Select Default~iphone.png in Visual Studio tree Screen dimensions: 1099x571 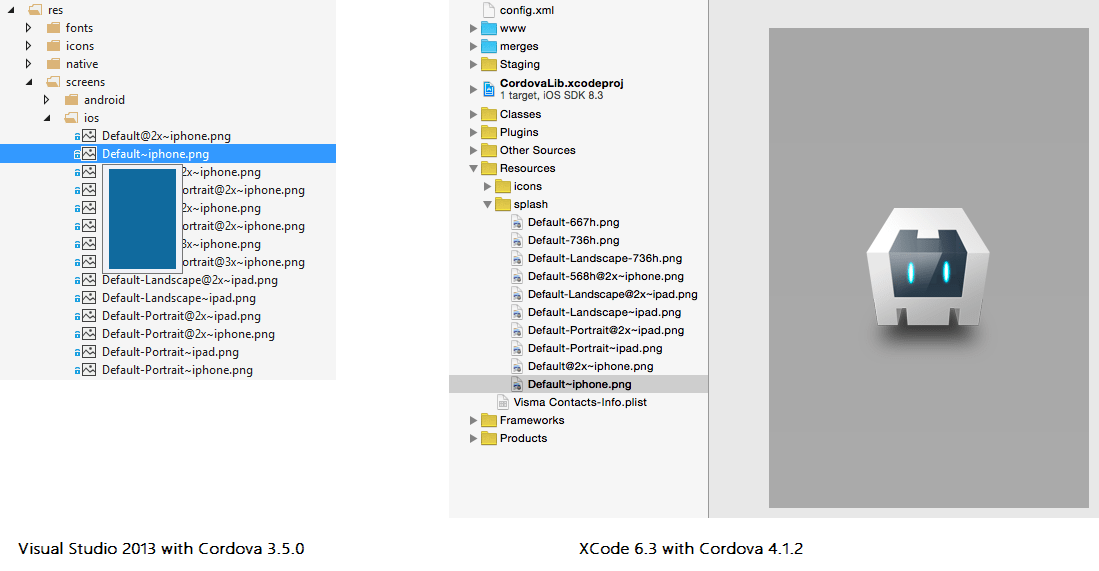pos(168,153)
